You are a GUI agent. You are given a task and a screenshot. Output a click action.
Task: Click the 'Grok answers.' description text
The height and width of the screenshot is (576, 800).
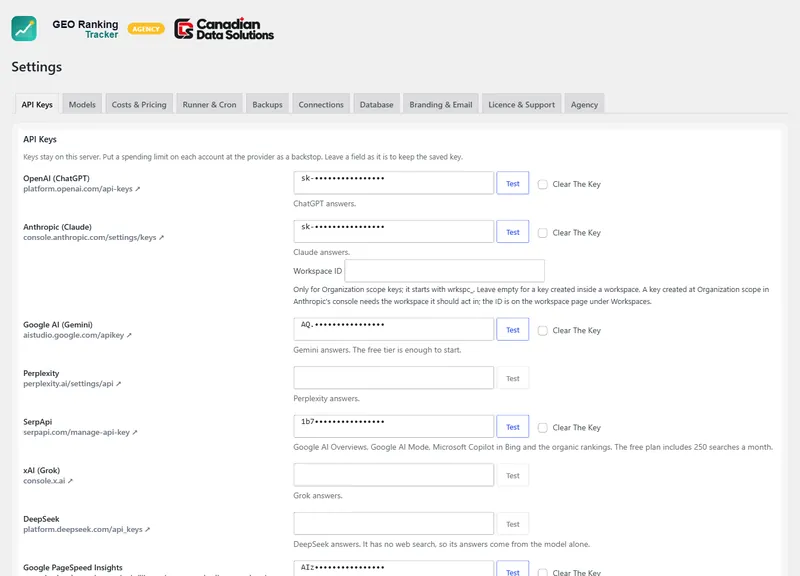tap(318, 495)
